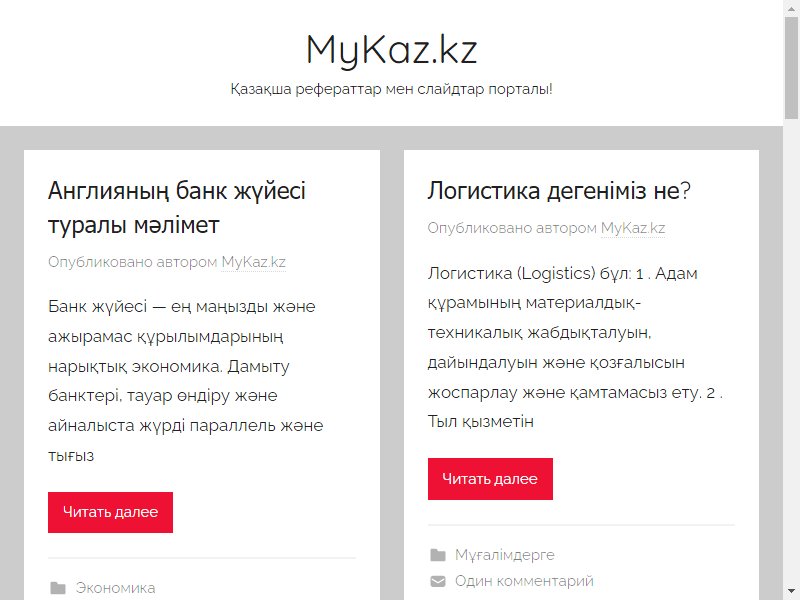
Task: Click the folder icon beside Экономика
Action: 58,588
